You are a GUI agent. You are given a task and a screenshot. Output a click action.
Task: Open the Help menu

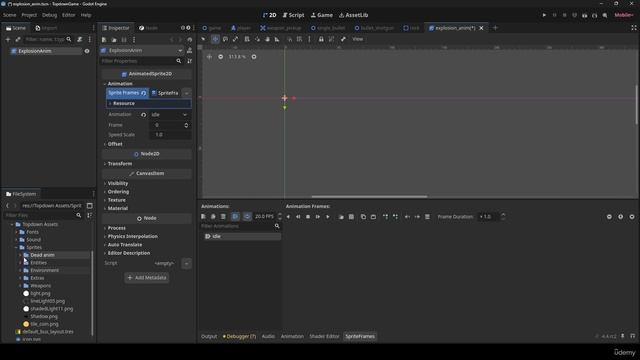point(86,15)
